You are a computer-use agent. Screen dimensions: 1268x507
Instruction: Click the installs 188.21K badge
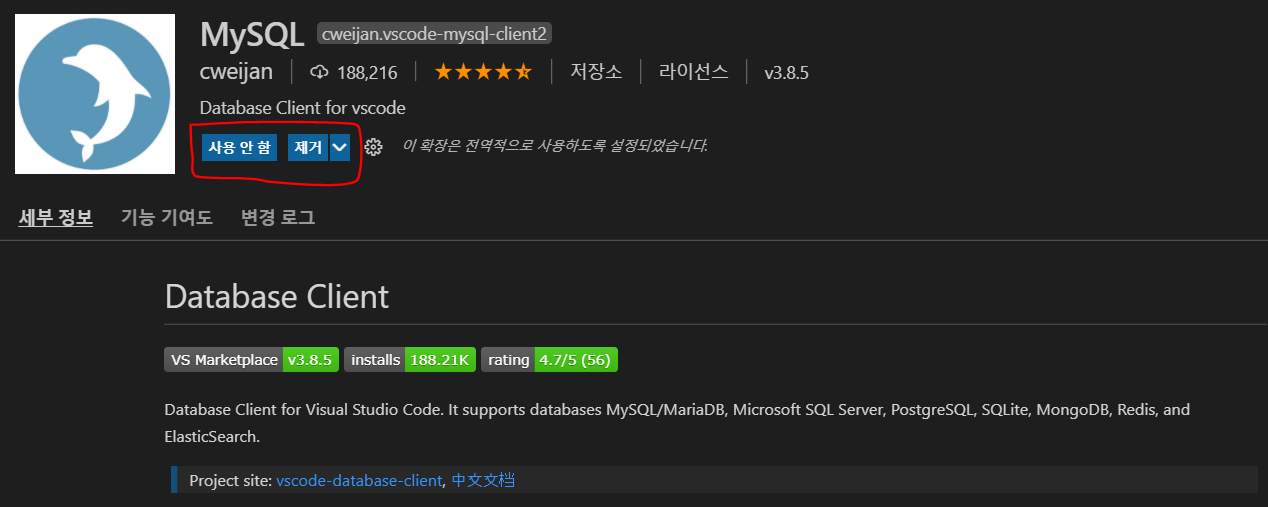410,360
